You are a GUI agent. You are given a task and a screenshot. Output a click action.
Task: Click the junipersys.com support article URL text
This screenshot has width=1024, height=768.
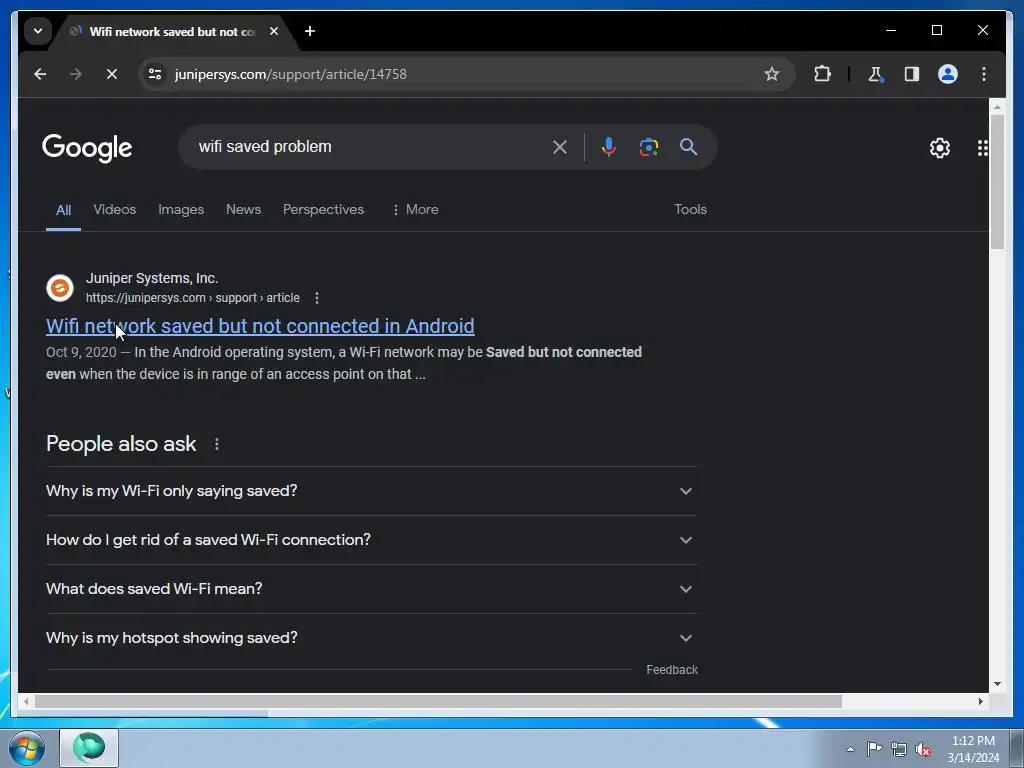193,298
